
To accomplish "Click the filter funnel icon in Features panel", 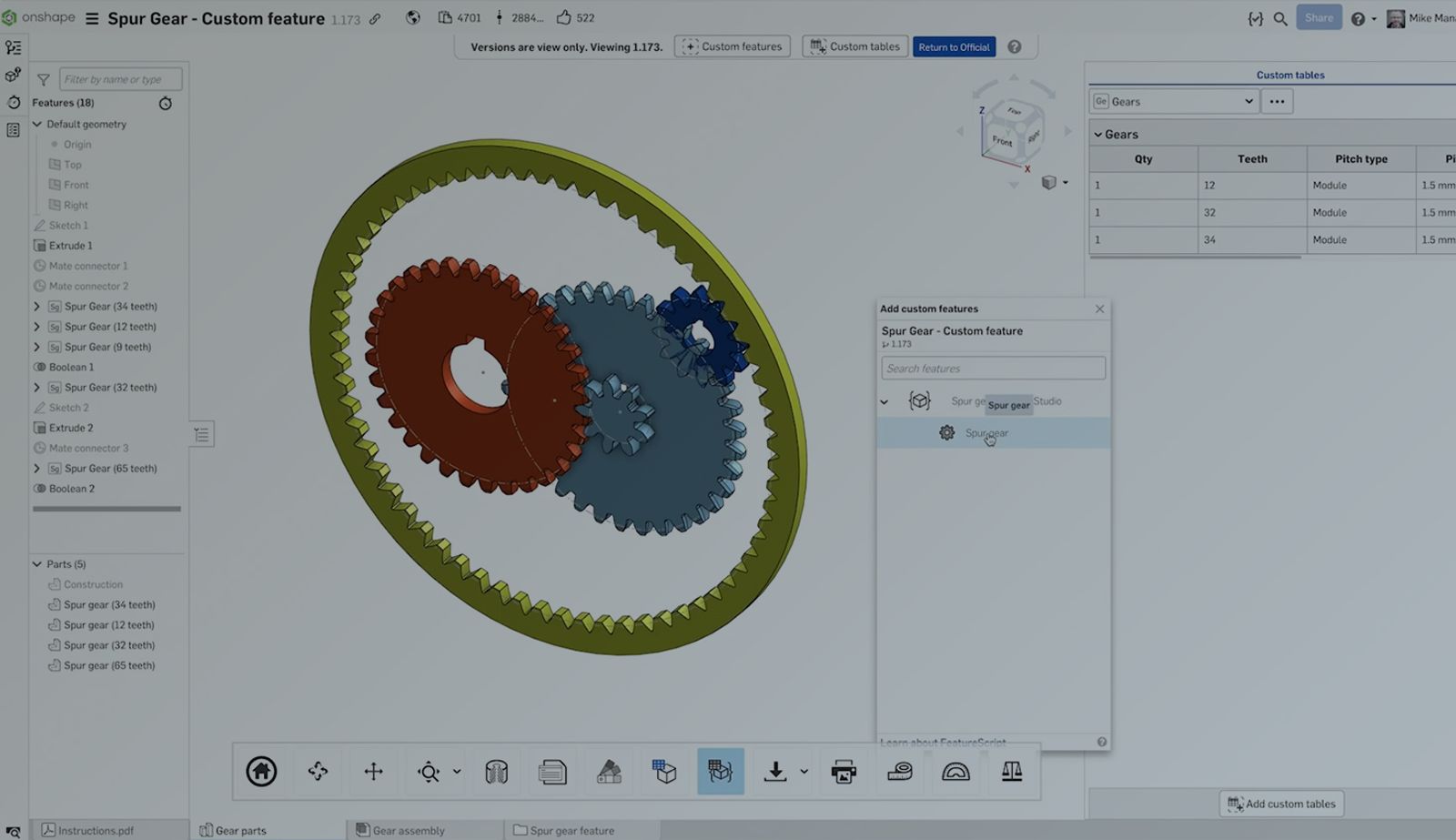I will (x=43, y=80).
